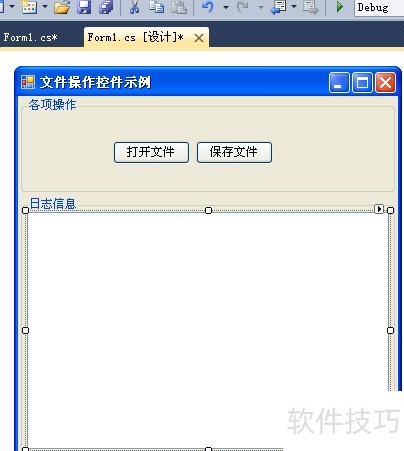This screenshot has width=404, height=451.
Task: Switch to the Form1.cs* code tab
Action: (x=31, y=37)
